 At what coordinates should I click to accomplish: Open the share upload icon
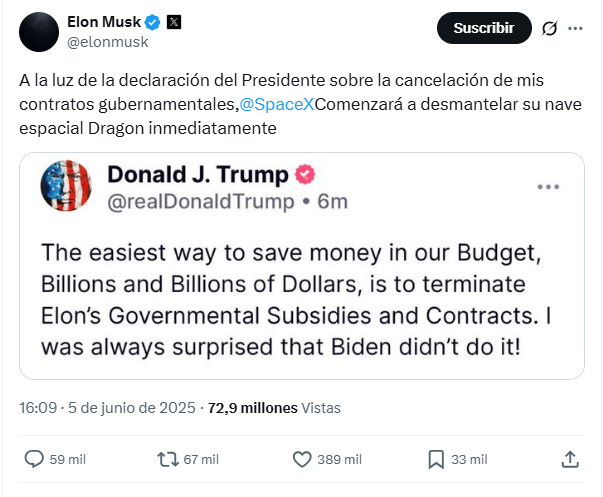[570, 459]
